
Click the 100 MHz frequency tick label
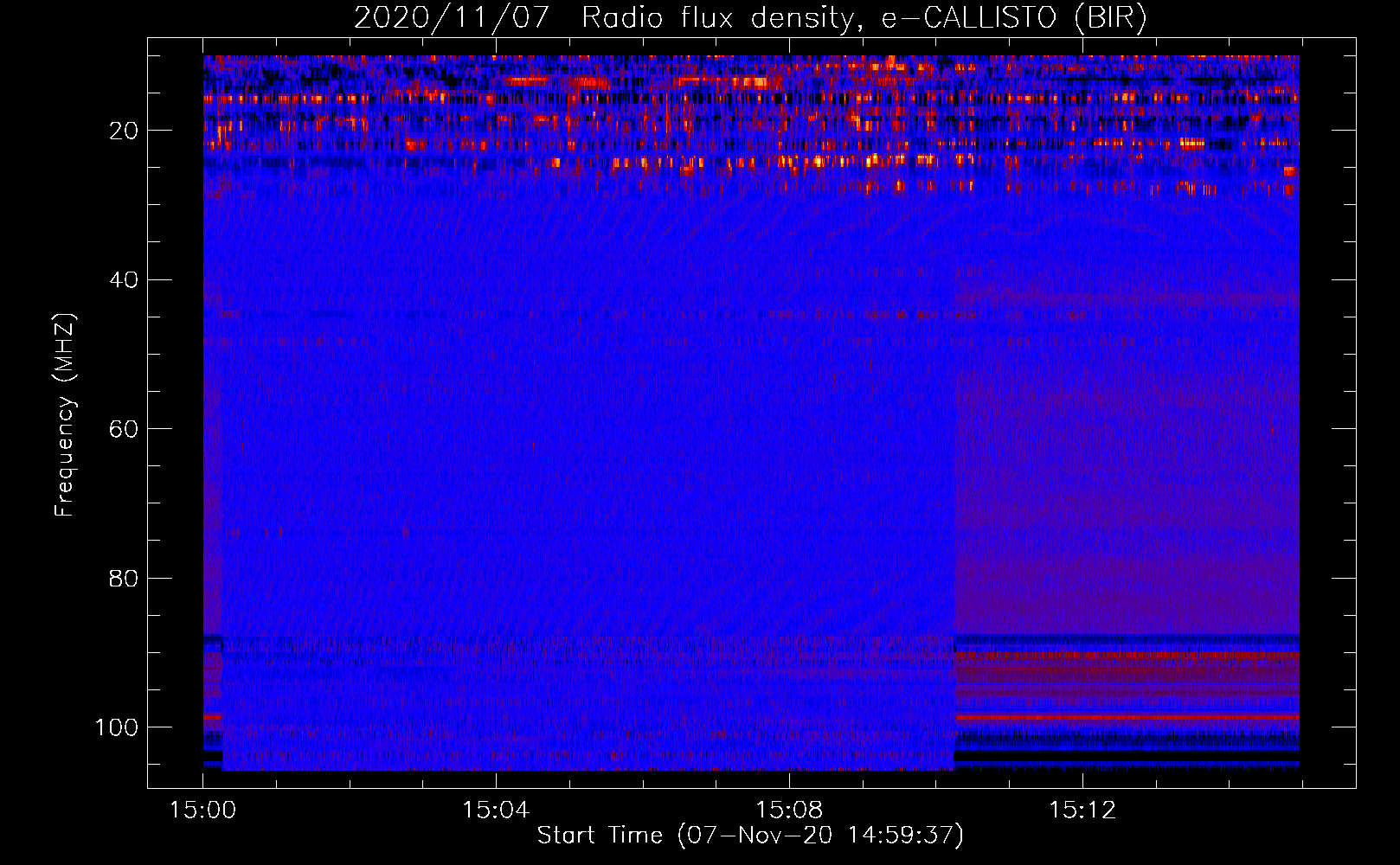point(117,727)
